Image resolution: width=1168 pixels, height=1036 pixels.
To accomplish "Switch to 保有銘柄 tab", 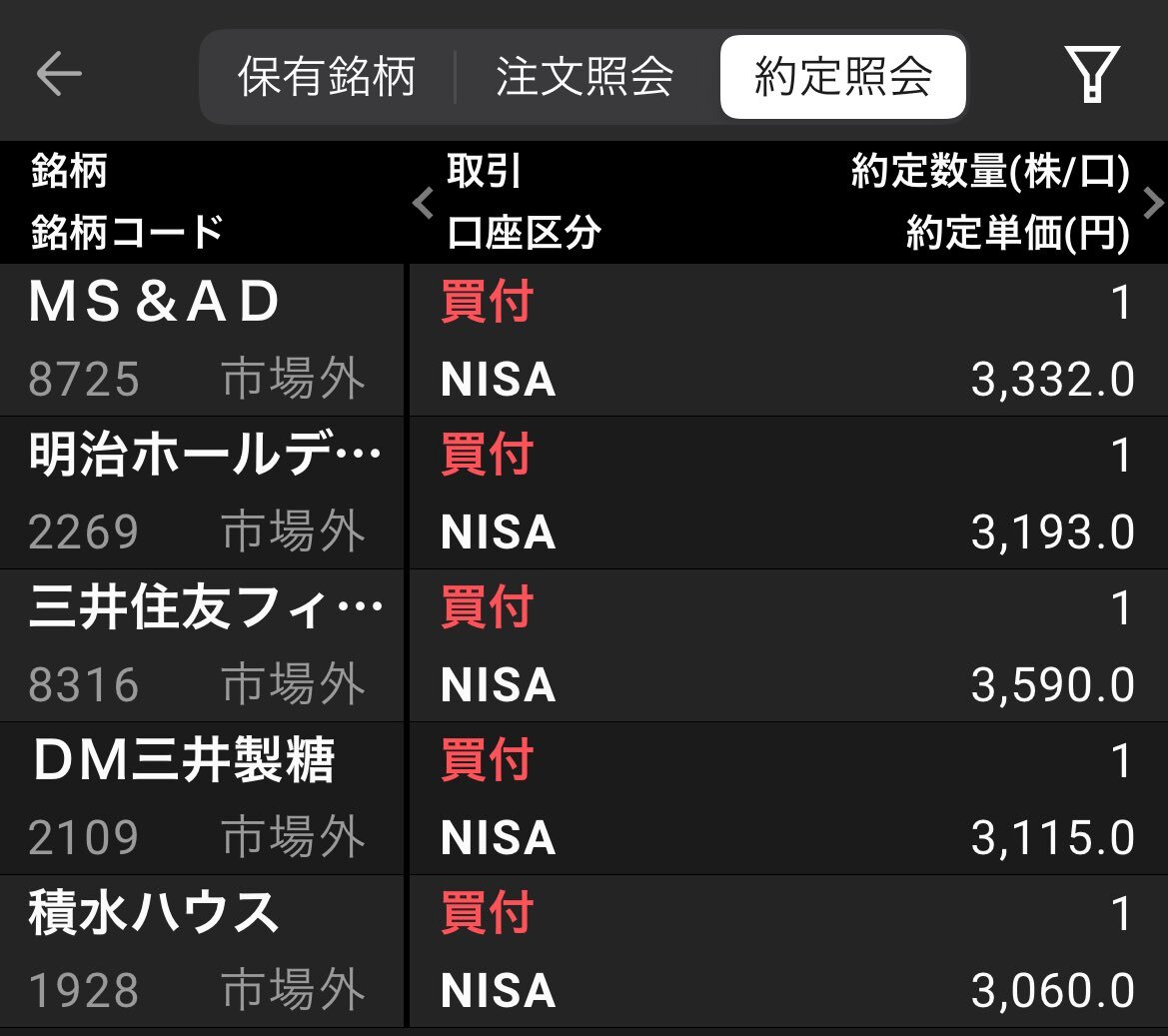I will click(327, 76).
